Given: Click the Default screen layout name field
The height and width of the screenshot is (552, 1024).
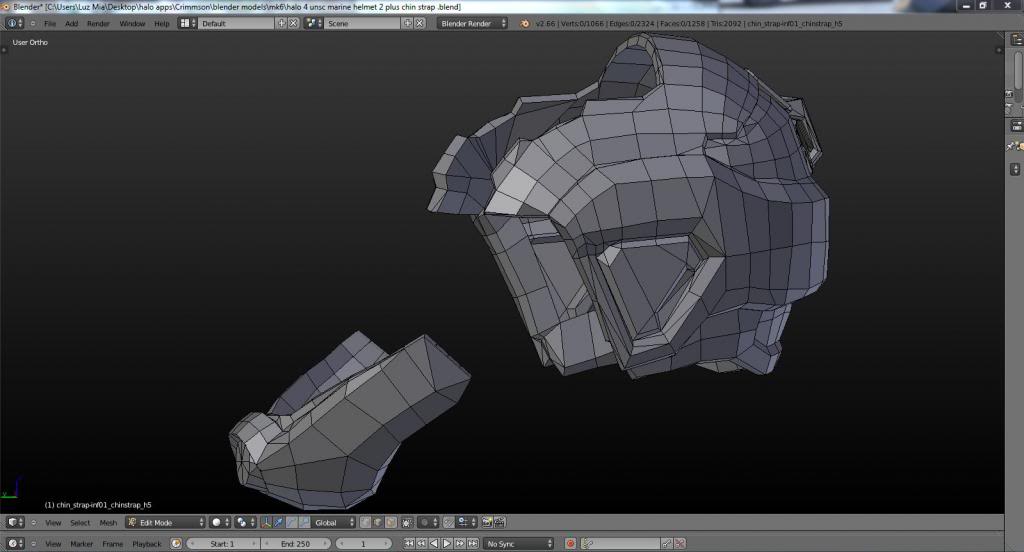Looking at the screenshot, I should [x=236, y=23].
